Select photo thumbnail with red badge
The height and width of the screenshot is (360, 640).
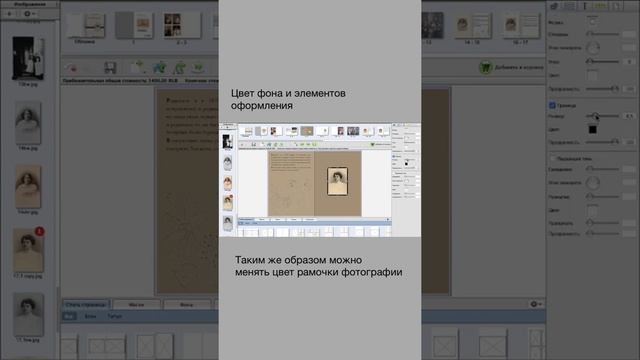click(28, 250)
